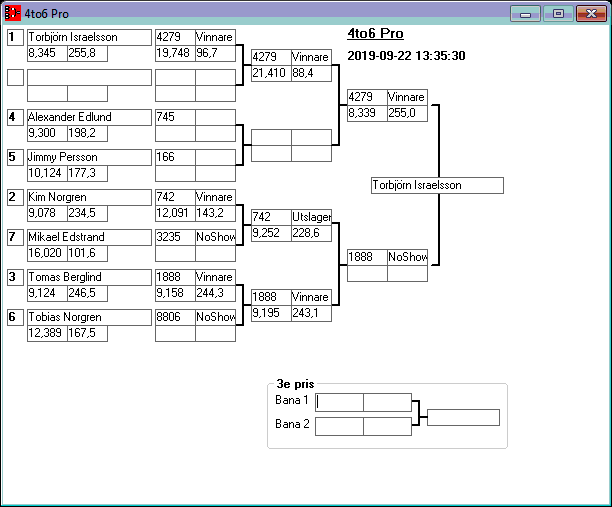
Task: Click the Bana 2 first input field
Action: pyautogui.click(x=339, y=426)
